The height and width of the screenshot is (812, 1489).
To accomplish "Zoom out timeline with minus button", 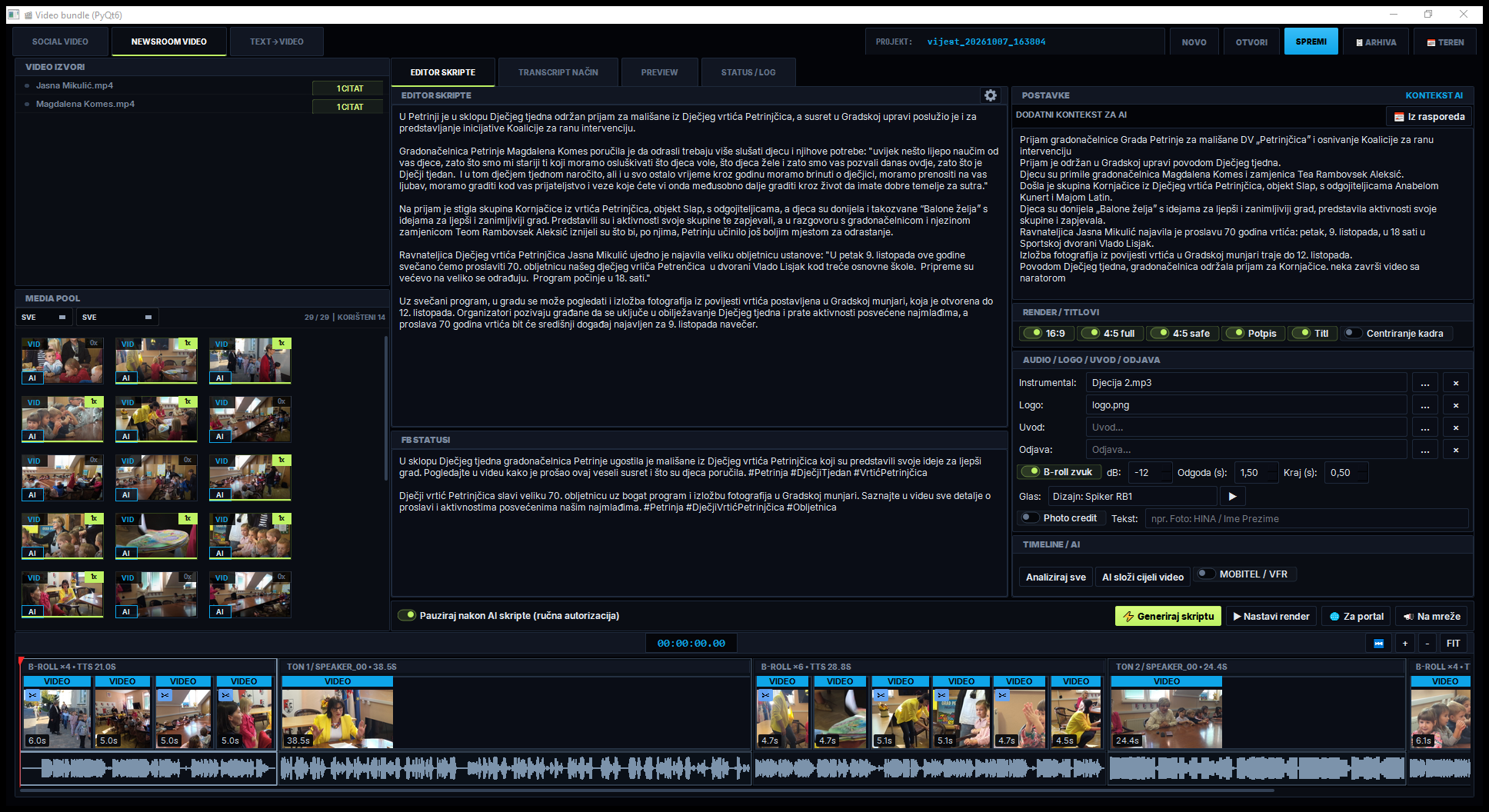I will (1427, 644).
